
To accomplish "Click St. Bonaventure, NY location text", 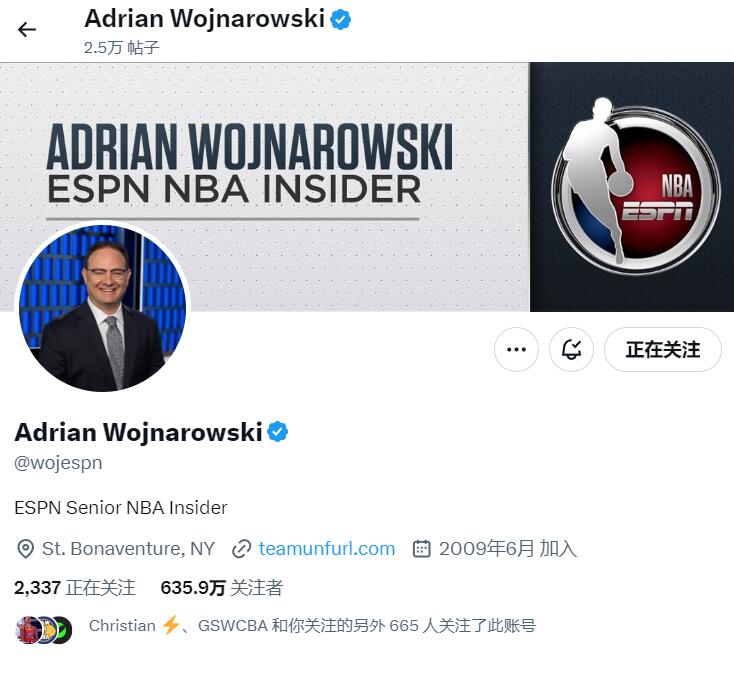I will (x=128, y=549).
